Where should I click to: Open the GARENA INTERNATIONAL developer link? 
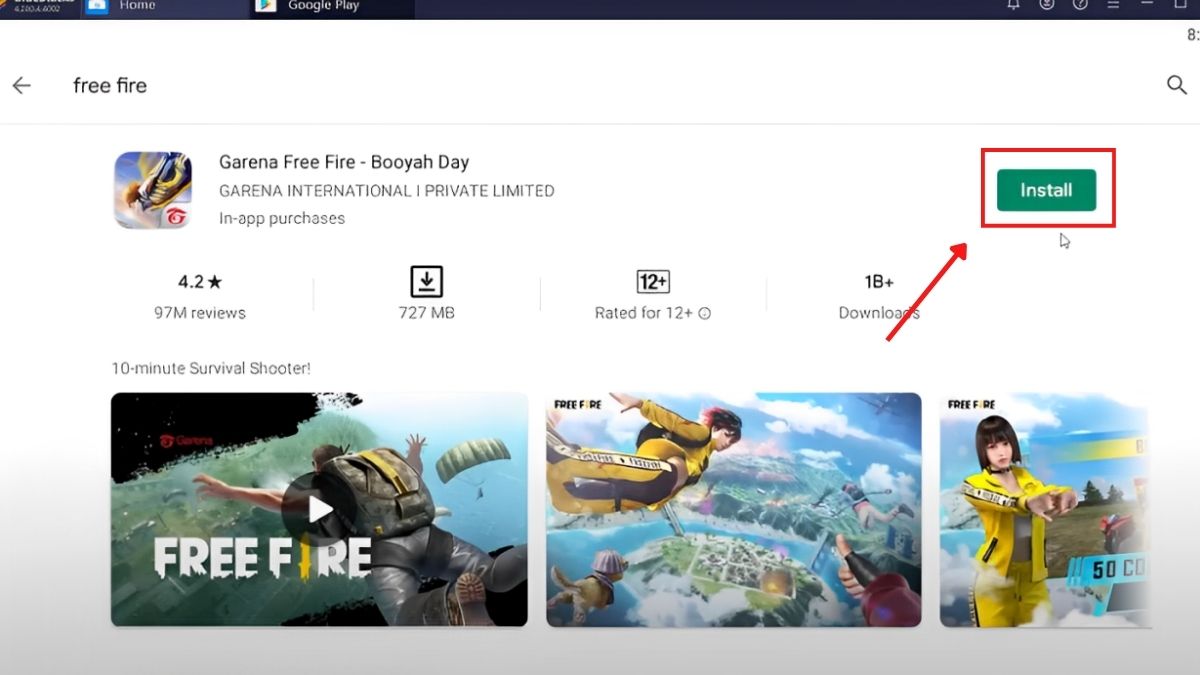click(386, 191)
